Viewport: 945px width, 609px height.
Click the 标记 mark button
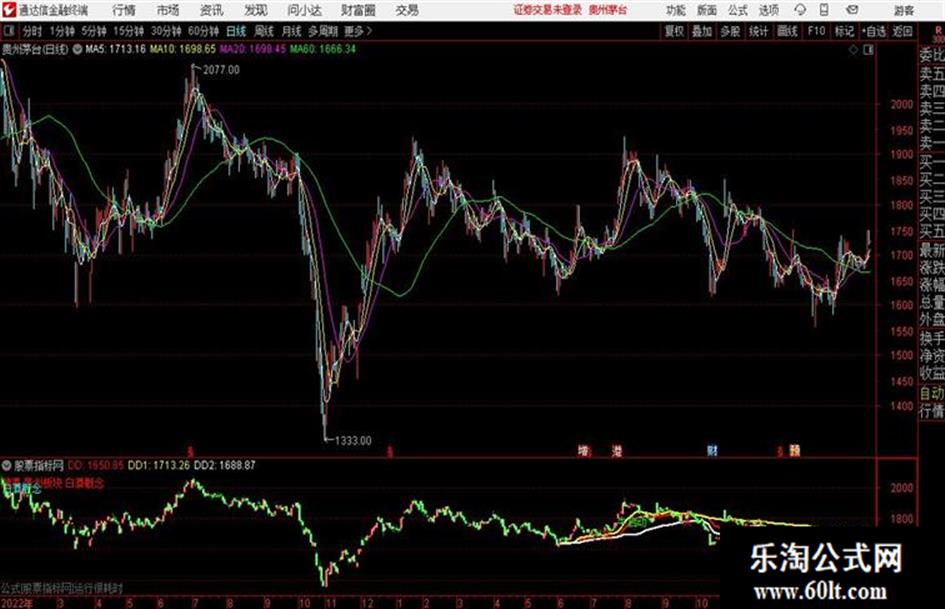click(844, 31)
